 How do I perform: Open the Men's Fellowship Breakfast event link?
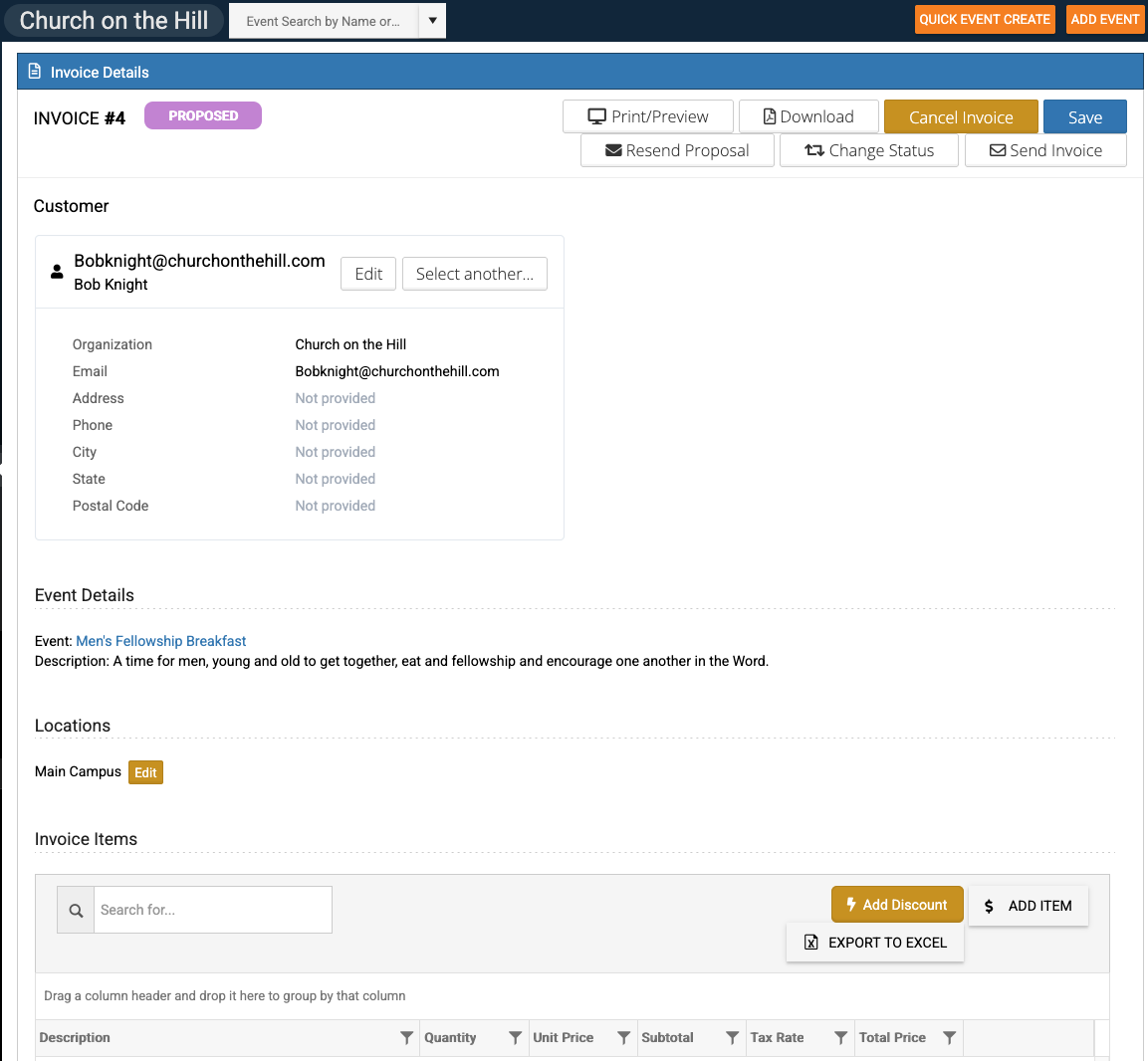click(x=161, y=641)
